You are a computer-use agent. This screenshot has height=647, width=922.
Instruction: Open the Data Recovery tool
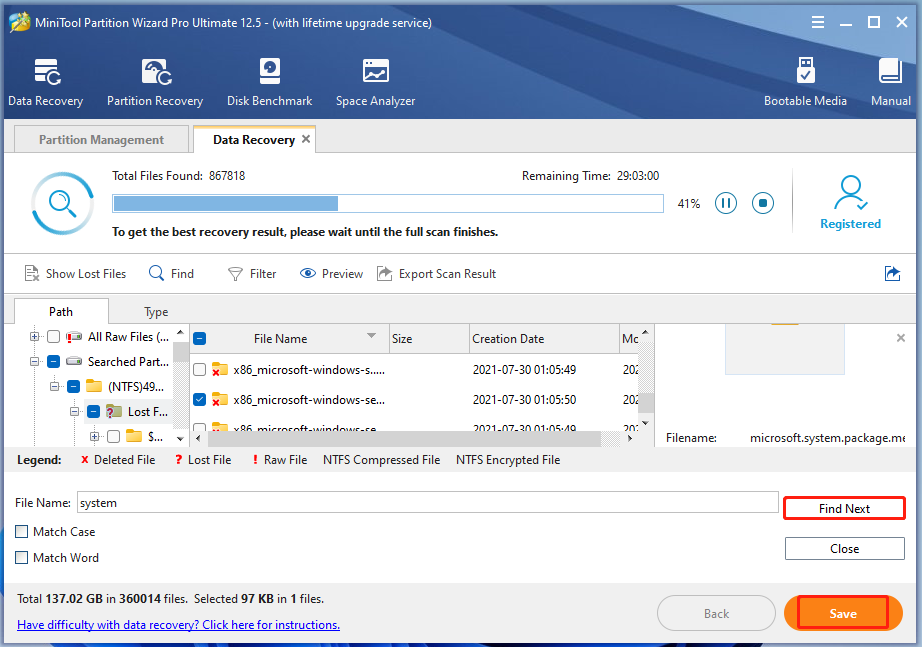pyautogui.click(x=46, y=82)
